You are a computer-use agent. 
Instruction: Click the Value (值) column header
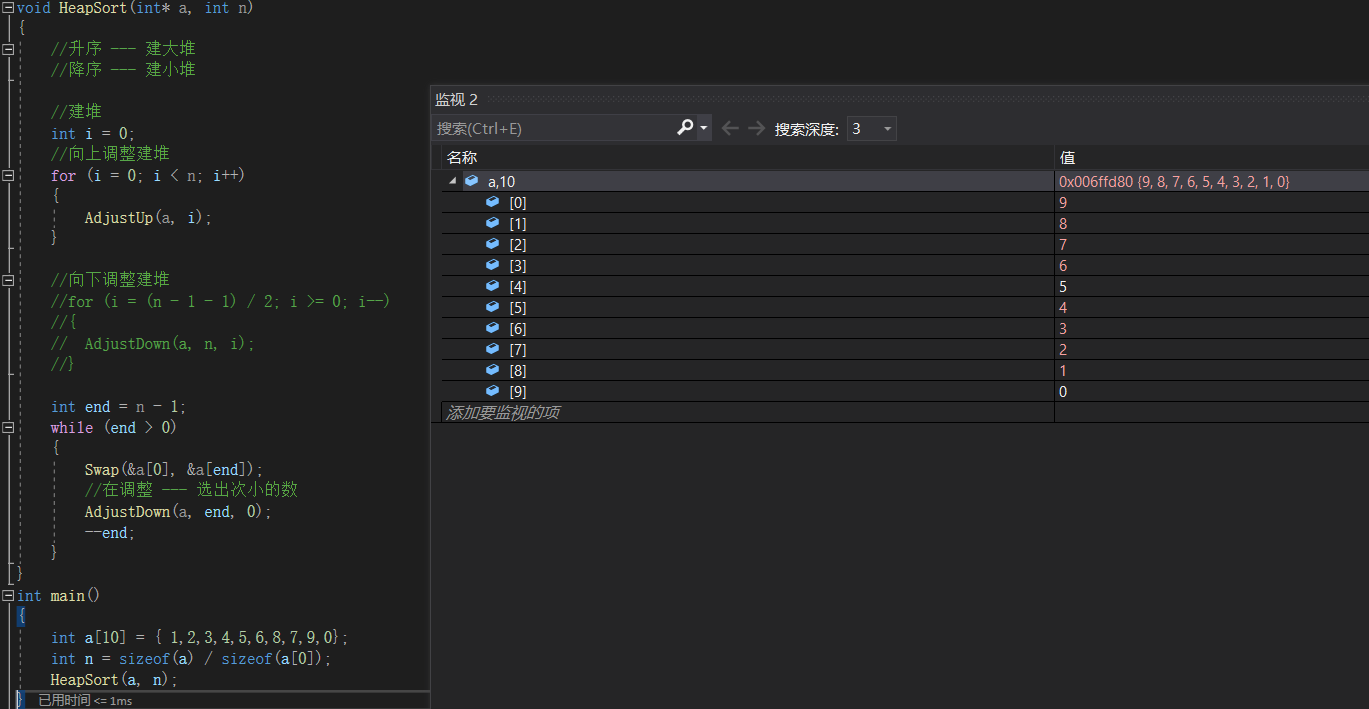1067,158
